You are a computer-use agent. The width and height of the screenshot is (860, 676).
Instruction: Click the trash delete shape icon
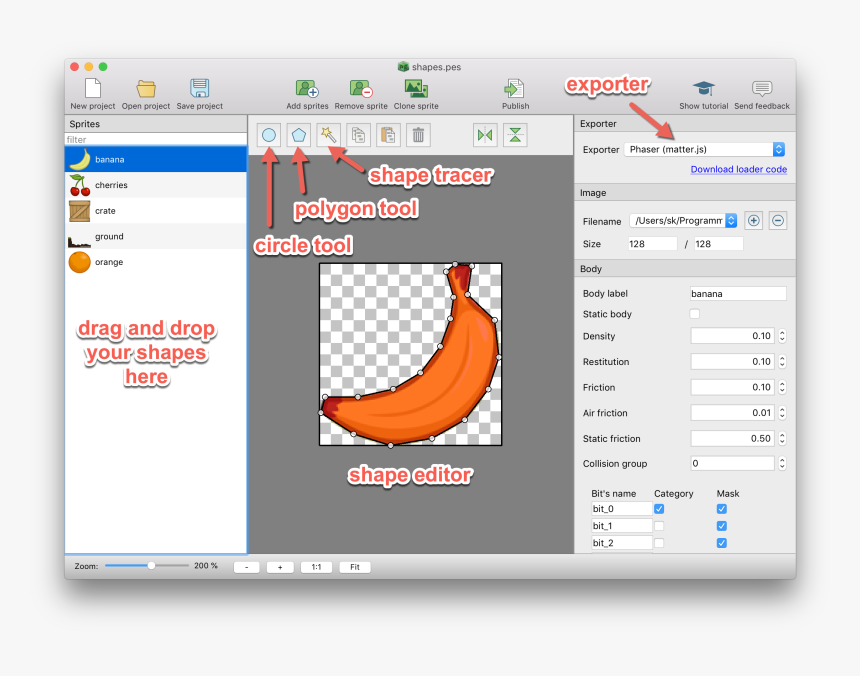pyautogui.click(x=418, y=135)
